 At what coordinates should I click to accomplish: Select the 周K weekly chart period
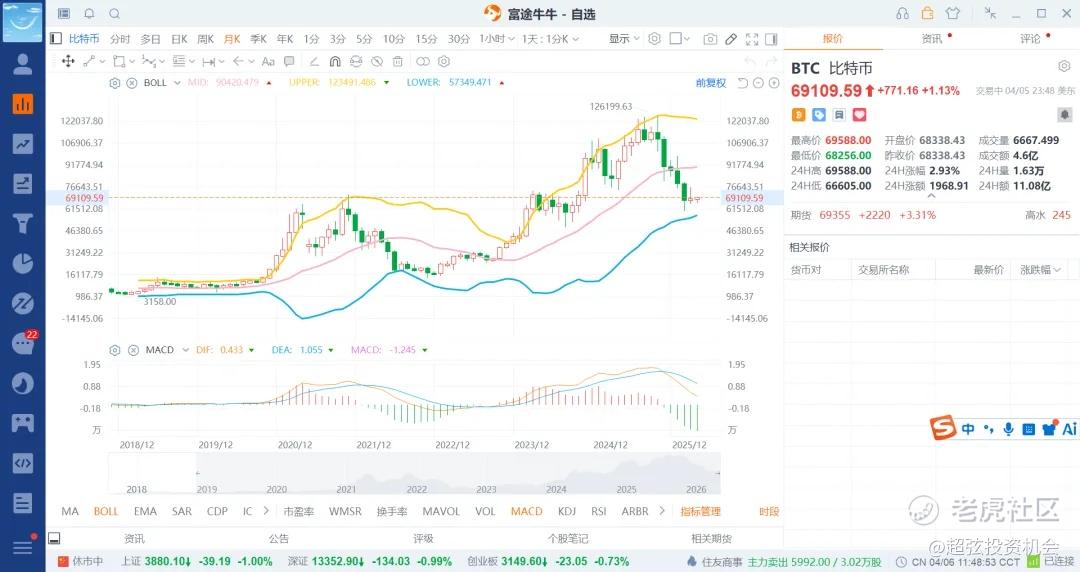(205, 39)
